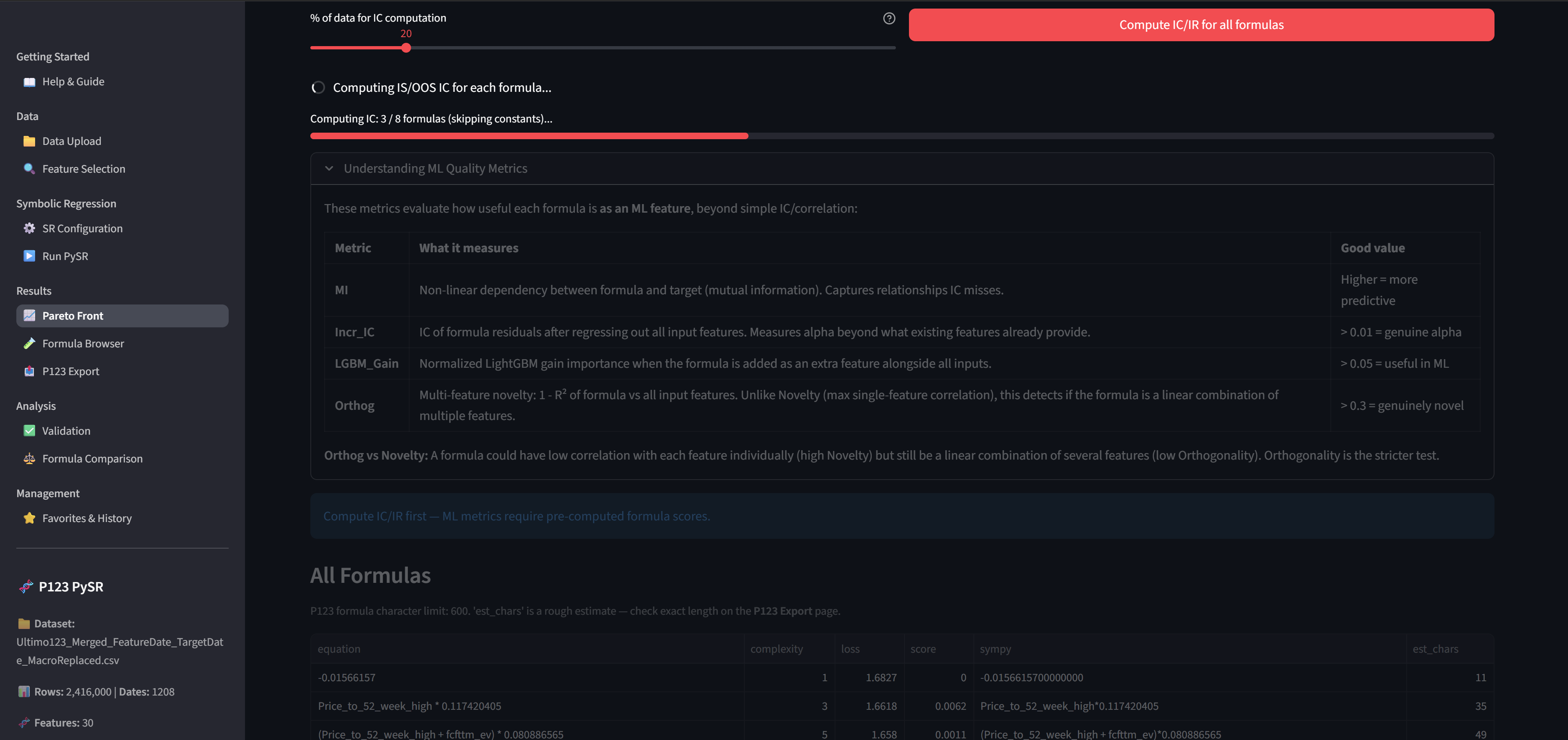Click the help tooltip question-mark icon

click(x=889, y=19)
